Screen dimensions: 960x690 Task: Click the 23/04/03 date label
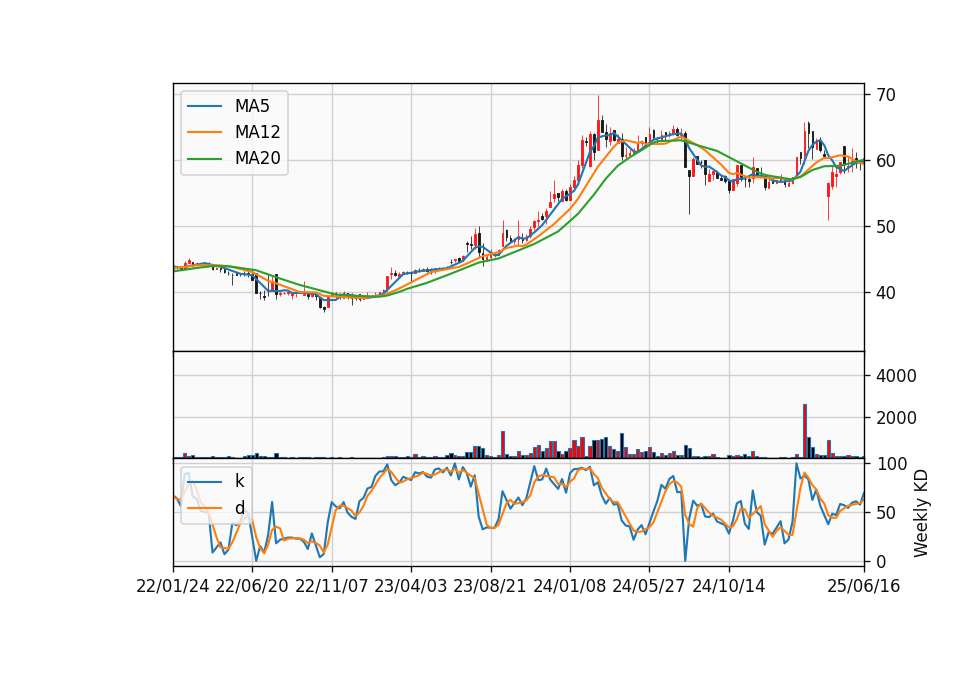[411, 586]
